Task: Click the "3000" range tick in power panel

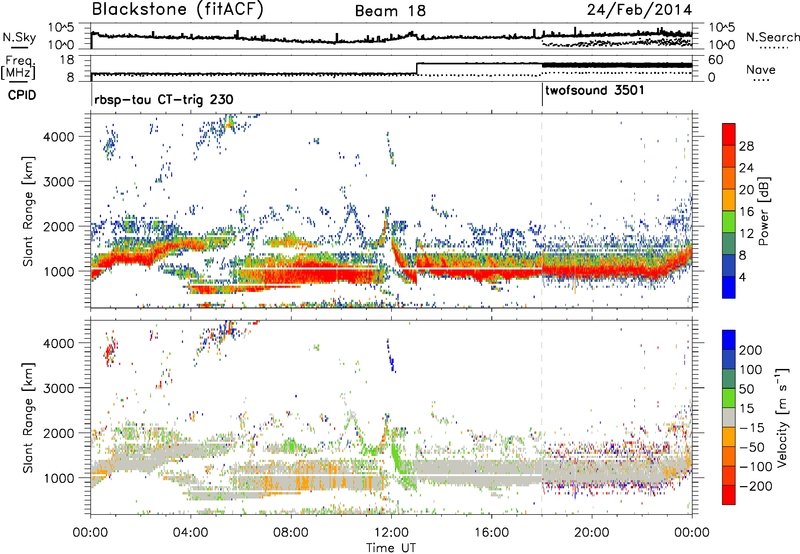Action: pos(59,181)
